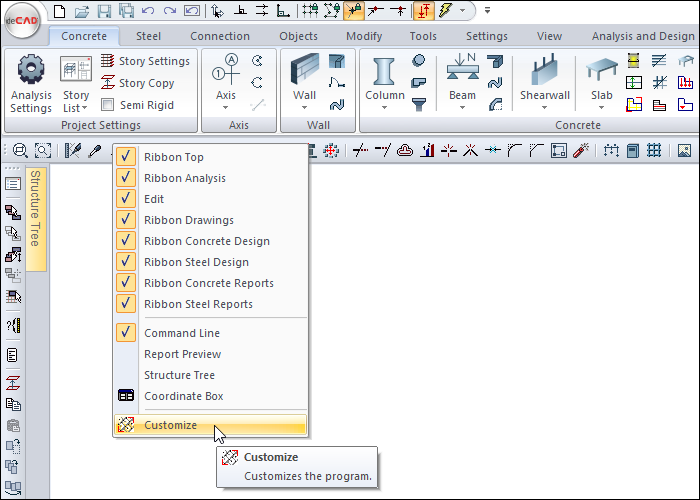700x500 pixels.
Task: Click the Undo arrow icon
Action: click(149, 11)
